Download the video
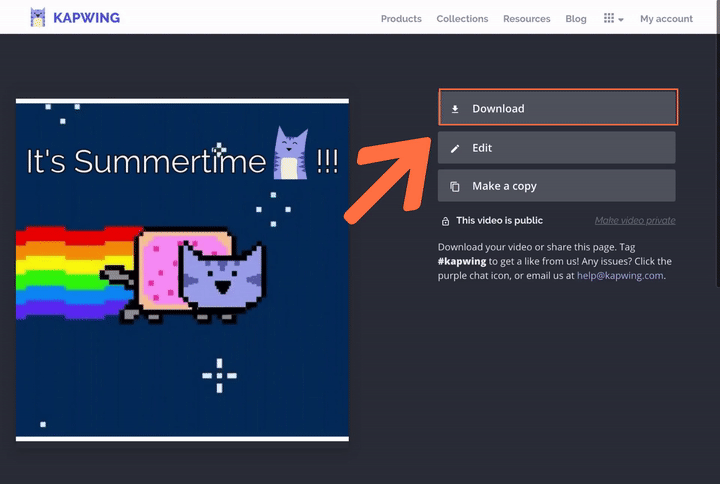 tap(558, 107)
